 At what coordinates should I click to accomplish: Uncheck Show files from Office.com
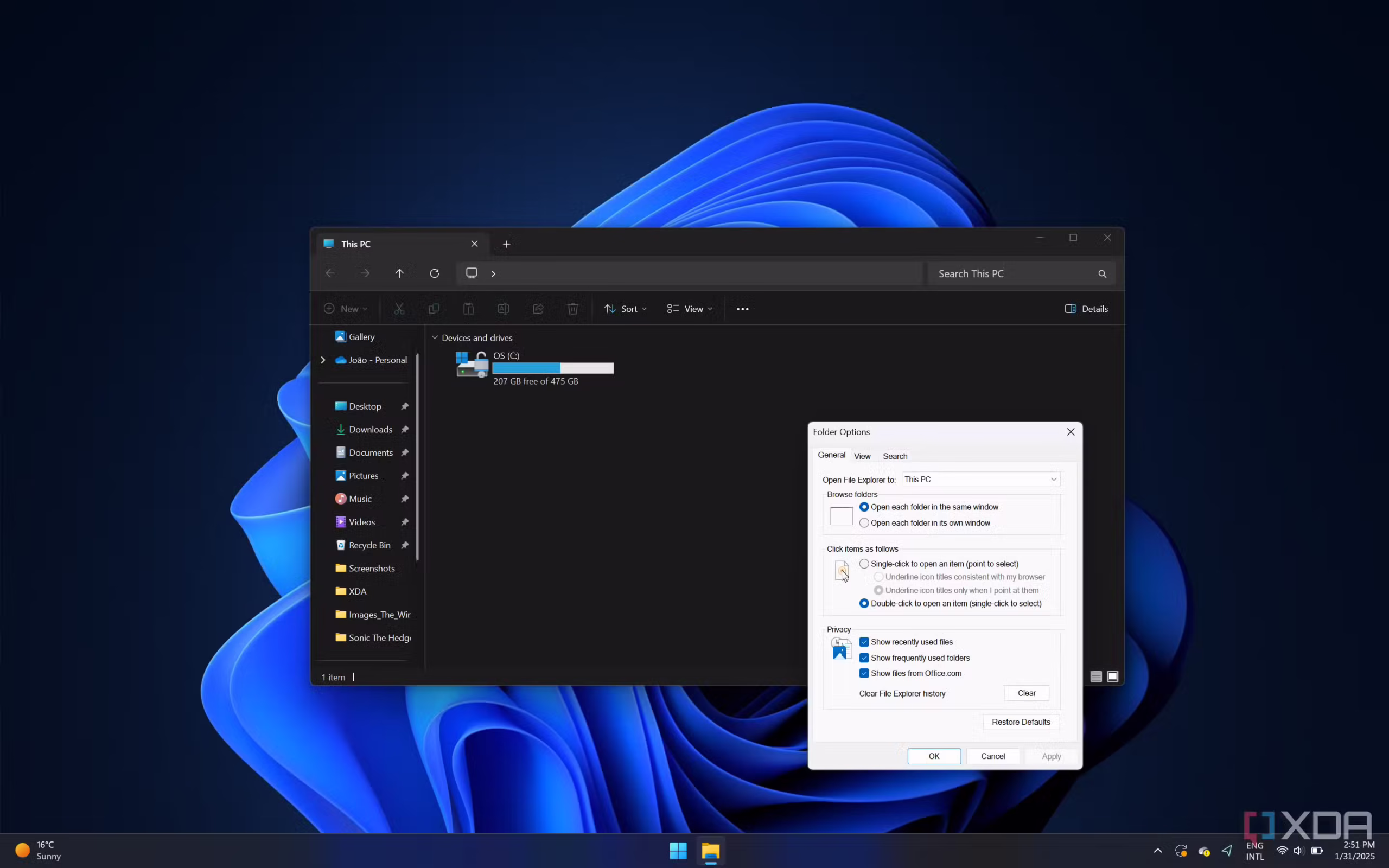(x=863, y=673)
